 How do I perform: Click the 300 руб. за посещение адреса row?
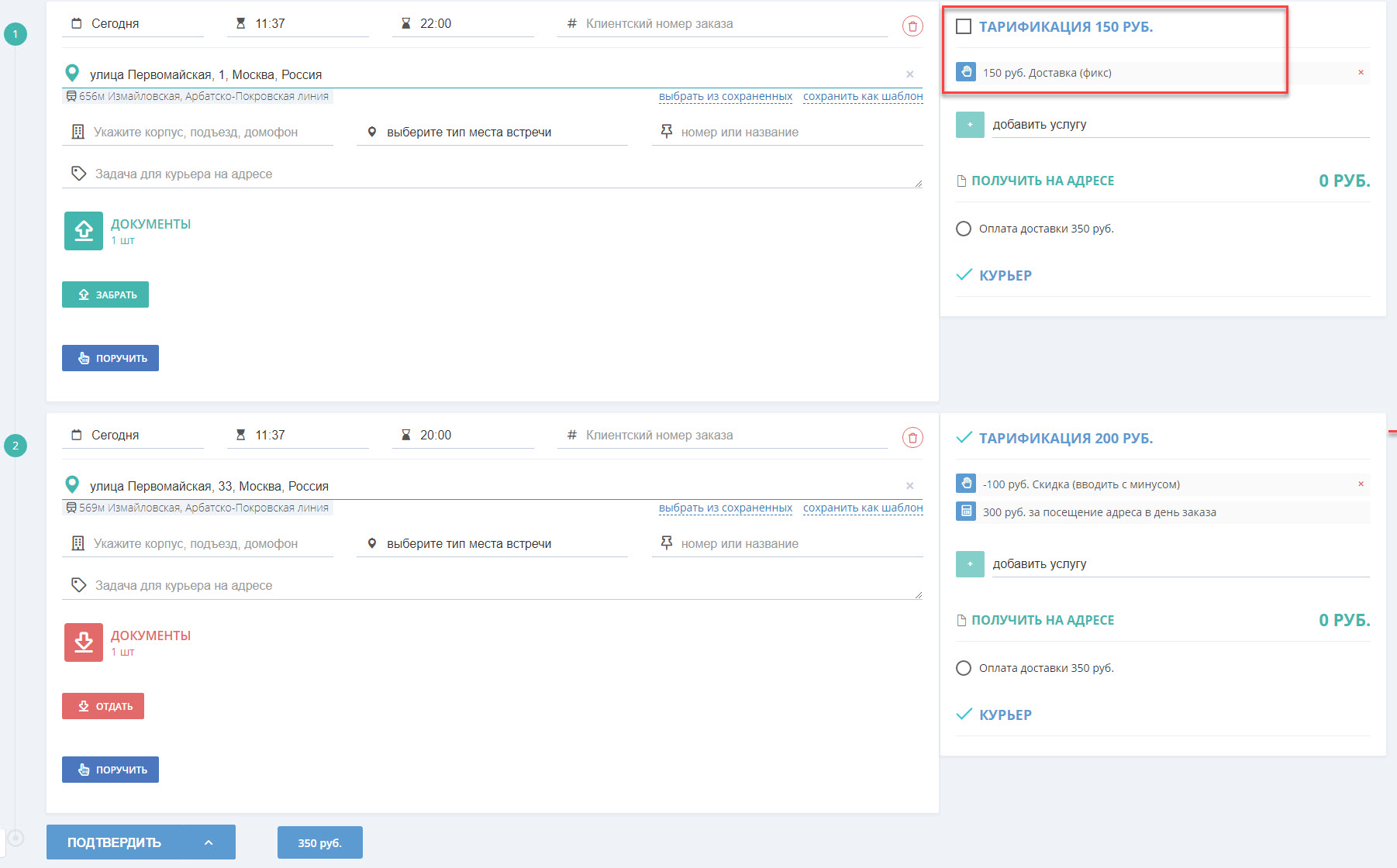[x=1163, y=512]
